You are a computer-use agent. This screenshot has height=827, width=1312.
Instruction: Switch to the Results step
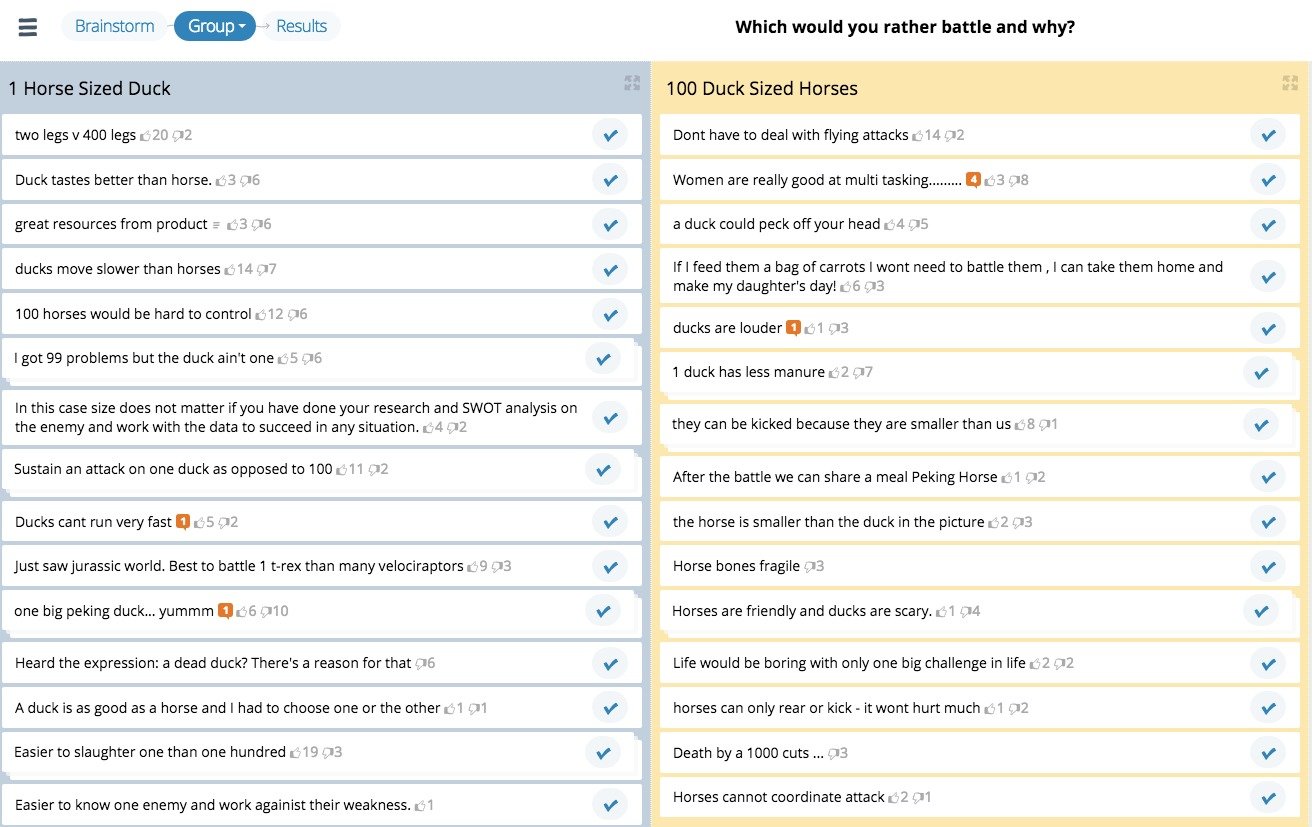(x=302, y=26)
